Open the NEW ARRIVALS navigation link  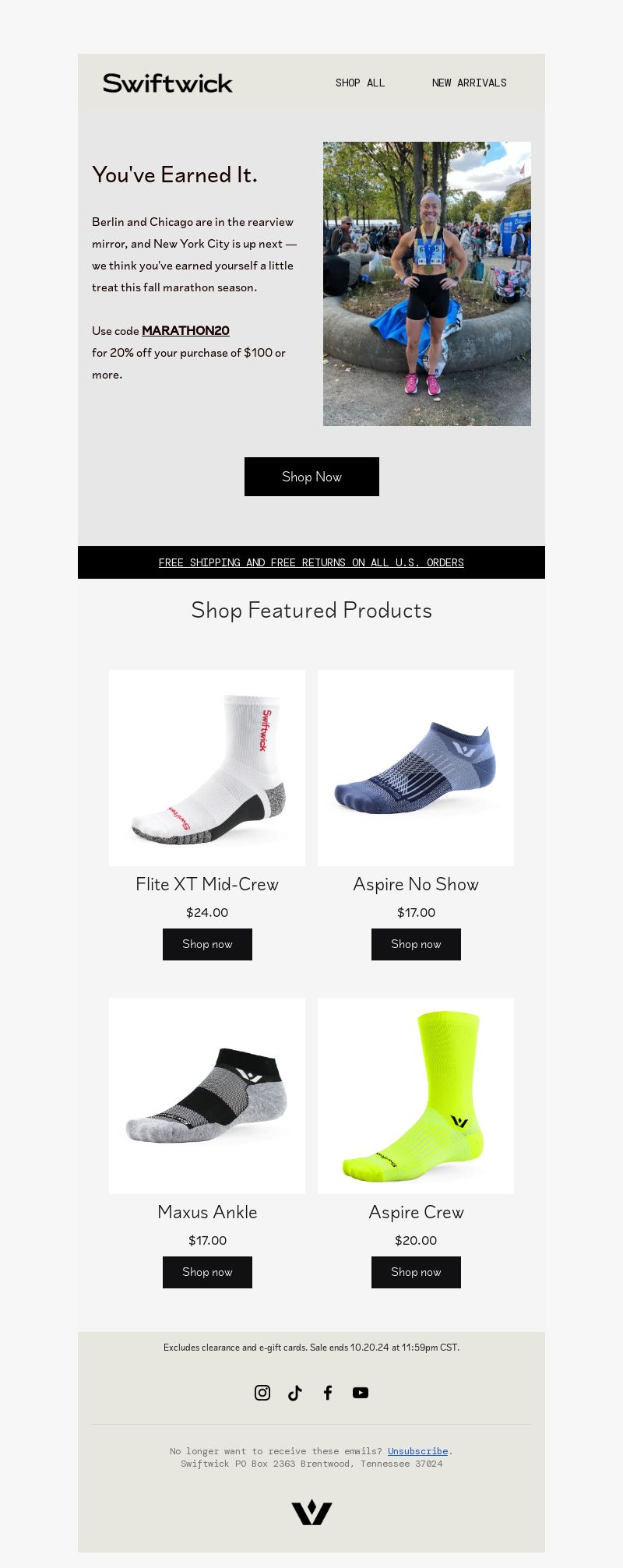coord(469,83)
